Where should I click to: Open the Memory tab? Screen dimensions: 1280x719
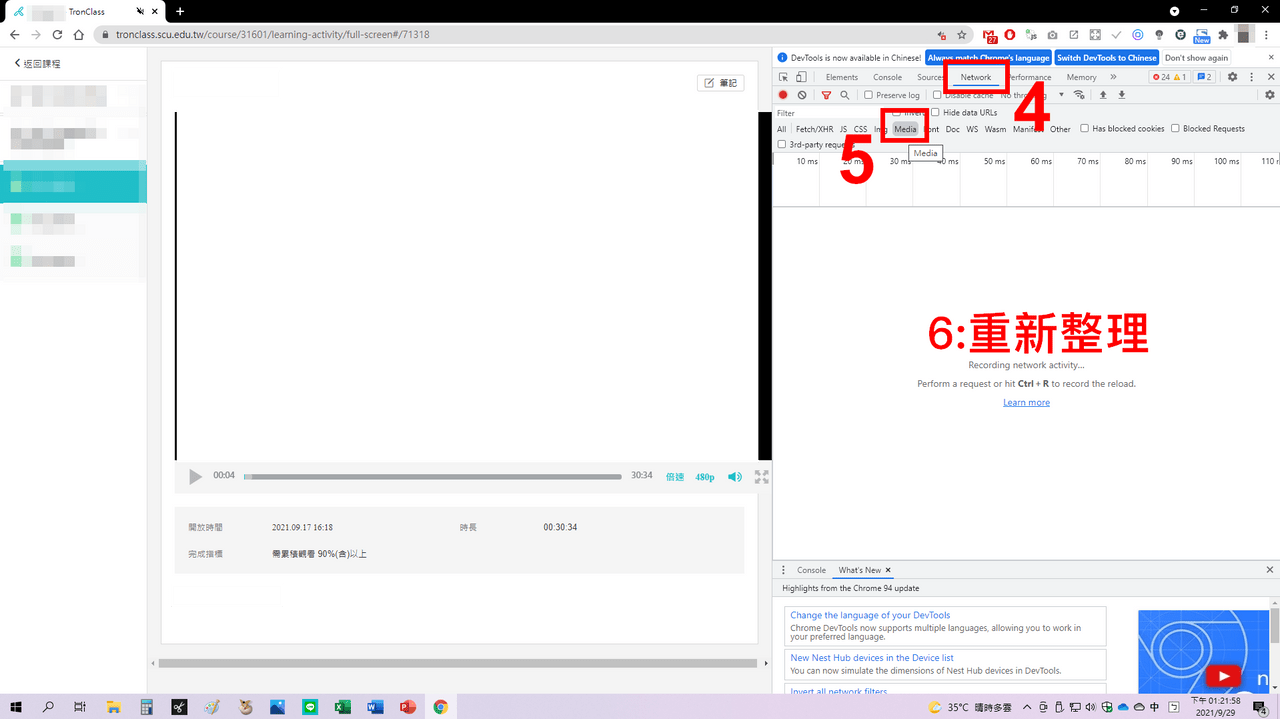click(1081, 77)
